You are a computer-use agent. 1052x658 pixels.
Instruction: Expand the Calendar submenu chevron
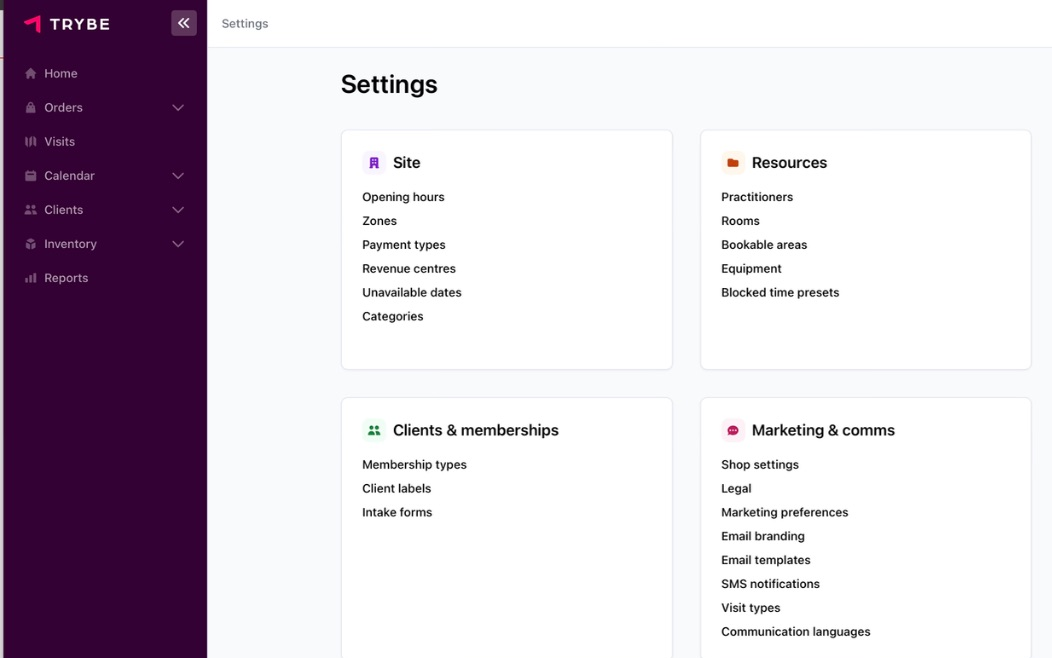tap(178, 176)
